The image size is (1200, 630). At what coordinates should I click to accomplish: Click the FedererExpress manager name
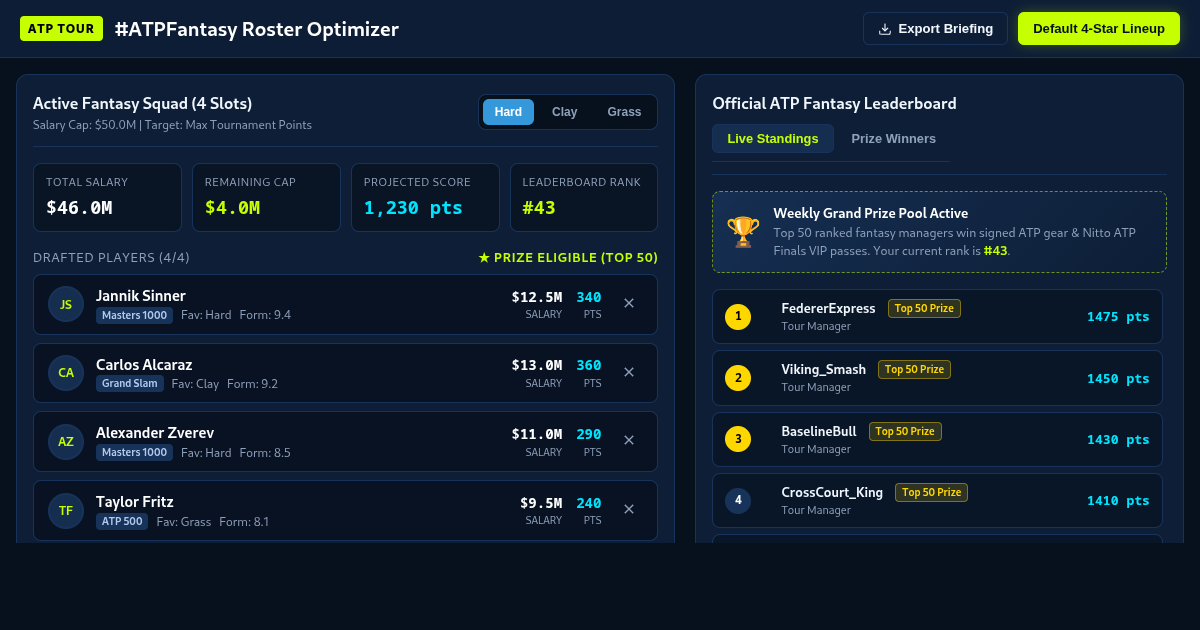pos(828,309)
